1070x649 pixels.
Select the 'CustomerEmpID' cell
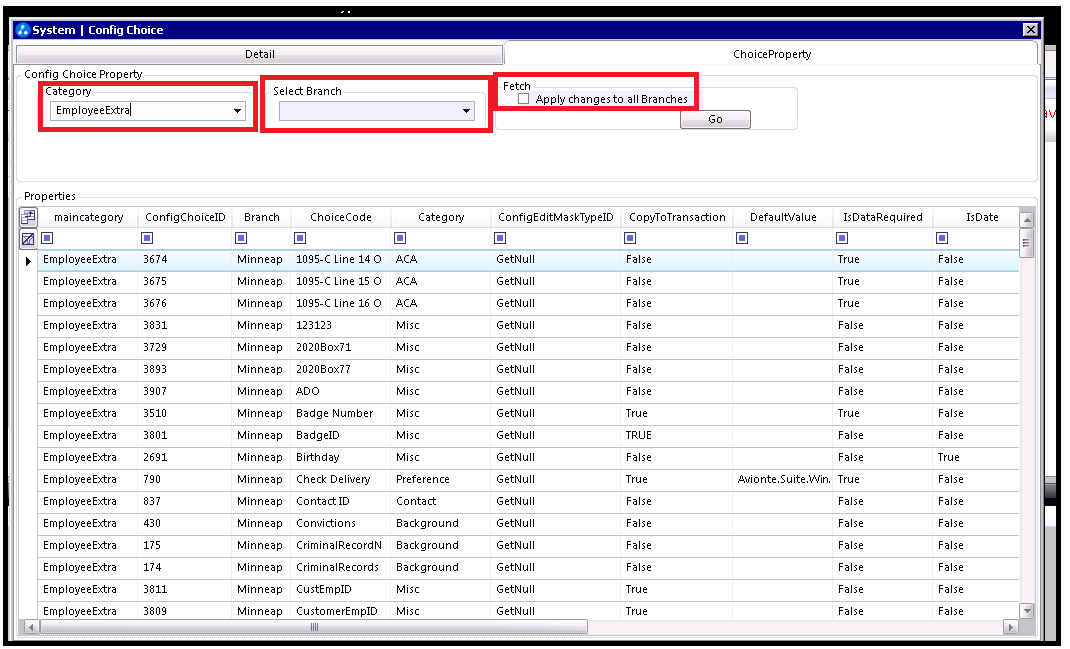341,611
